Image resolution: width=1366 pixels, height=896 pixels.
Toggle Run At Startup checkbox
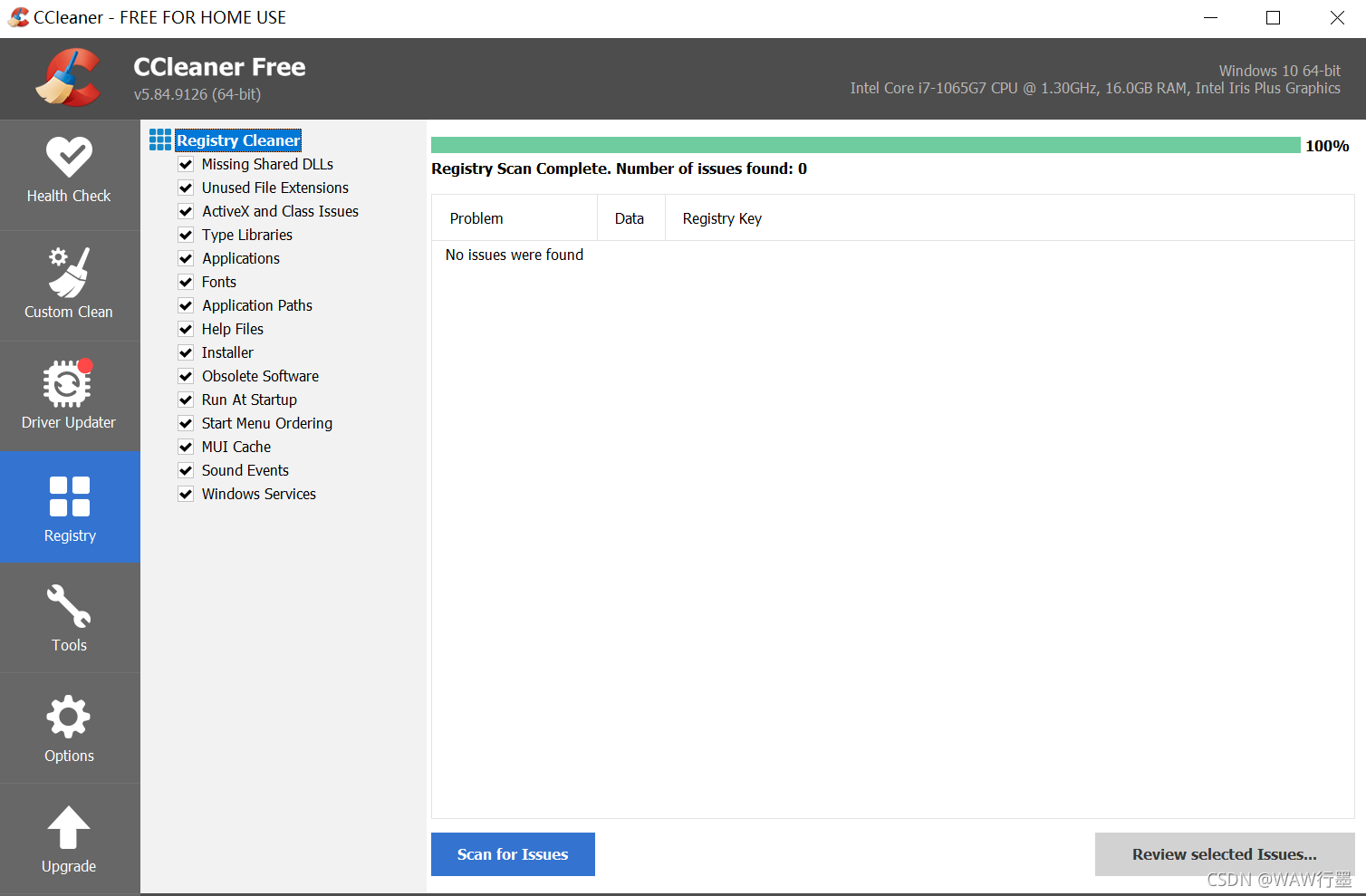(186, 400)
